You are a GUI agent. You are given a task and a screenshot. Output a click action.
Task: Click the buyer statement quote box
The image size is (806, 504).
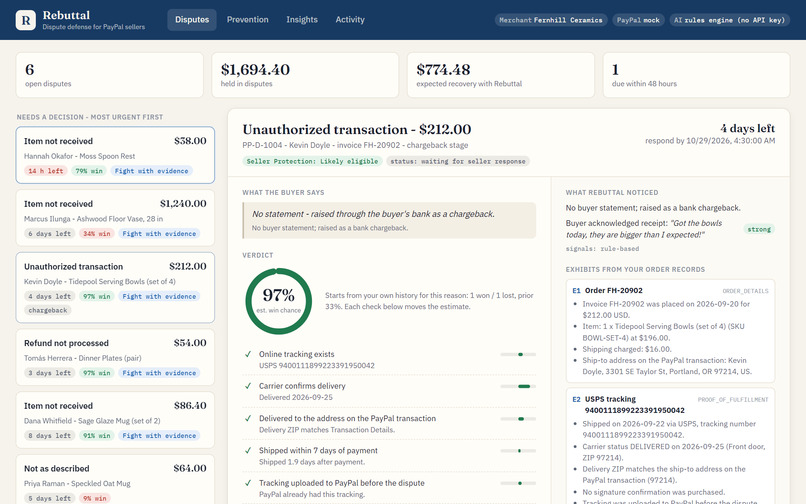pyautogui.click(x=389, y=220)
